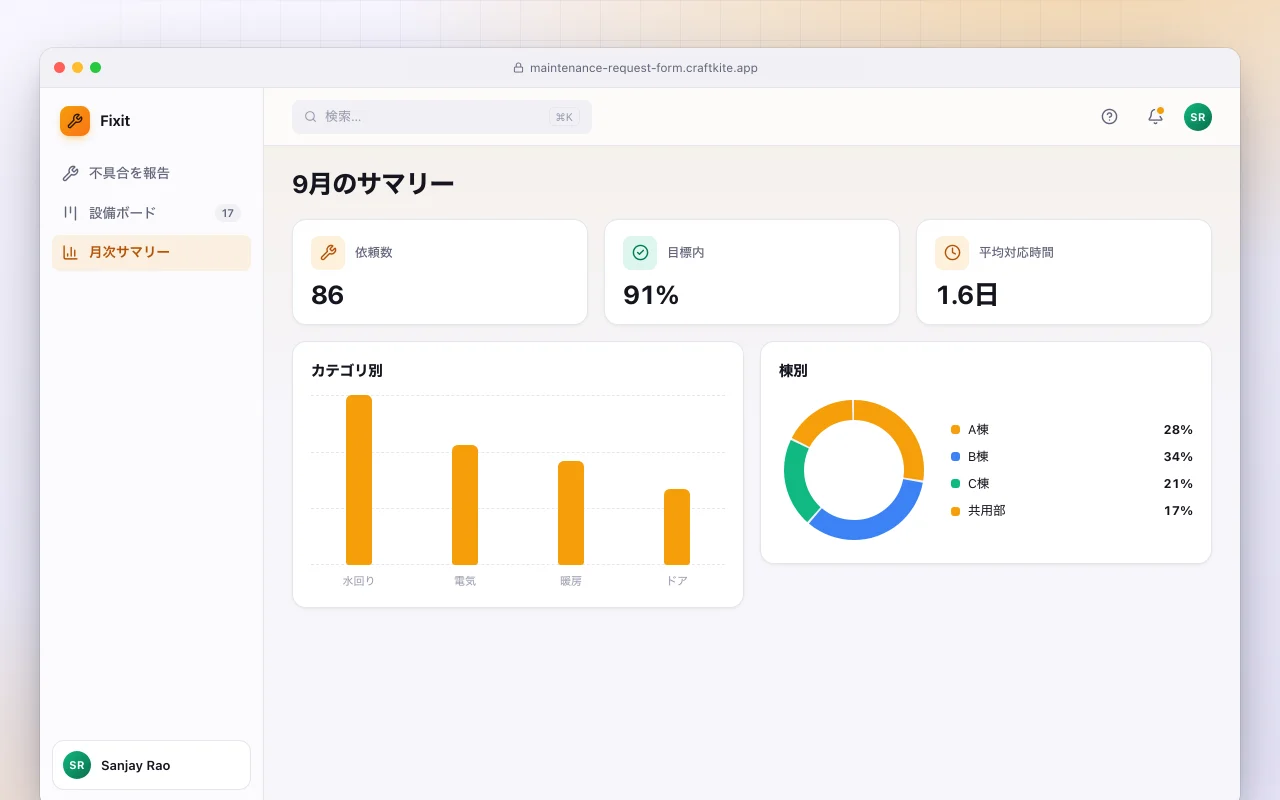The height and width of the screenshot is (800, 1280).
Task: Click the 電気 bar in the chart
Action: (465, 505)
